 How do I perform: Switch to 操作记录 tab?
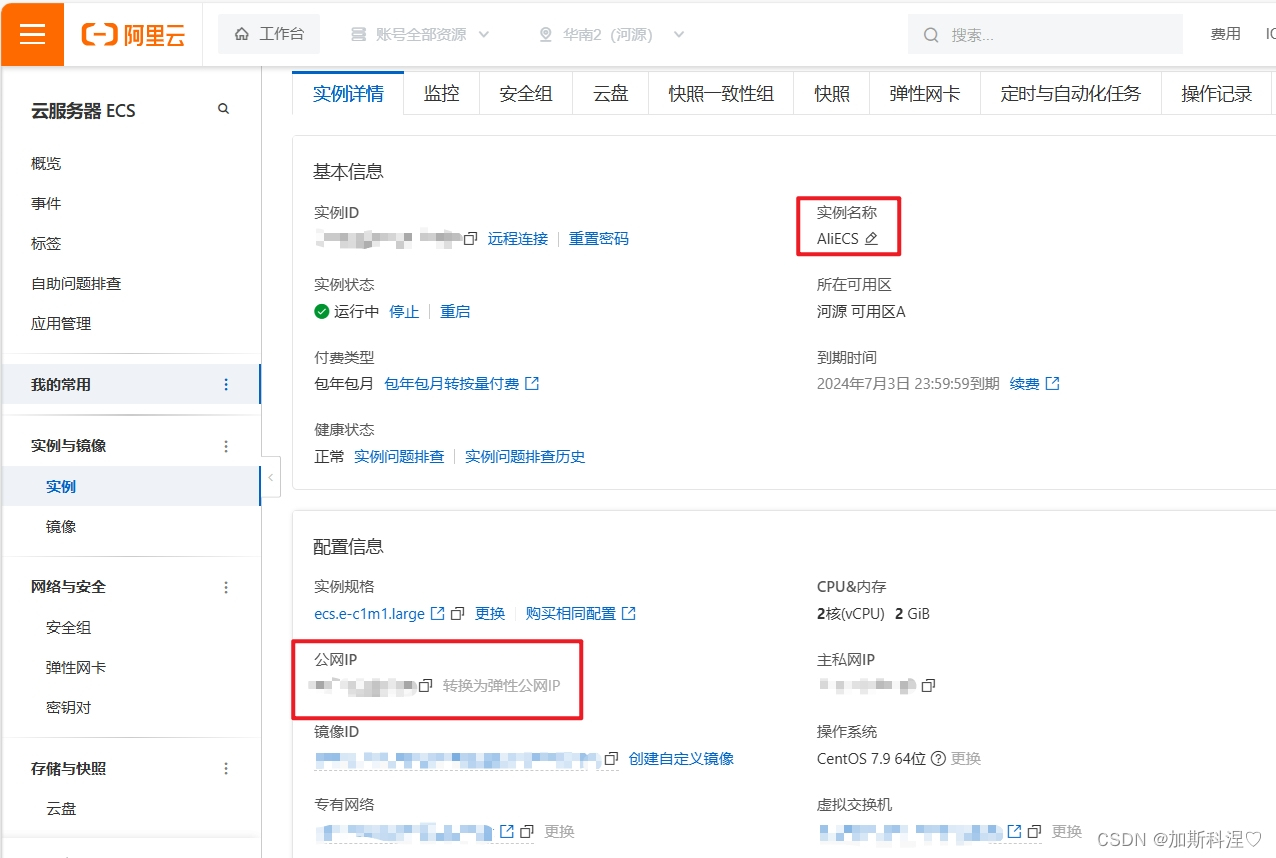[x=1217, y=94]
